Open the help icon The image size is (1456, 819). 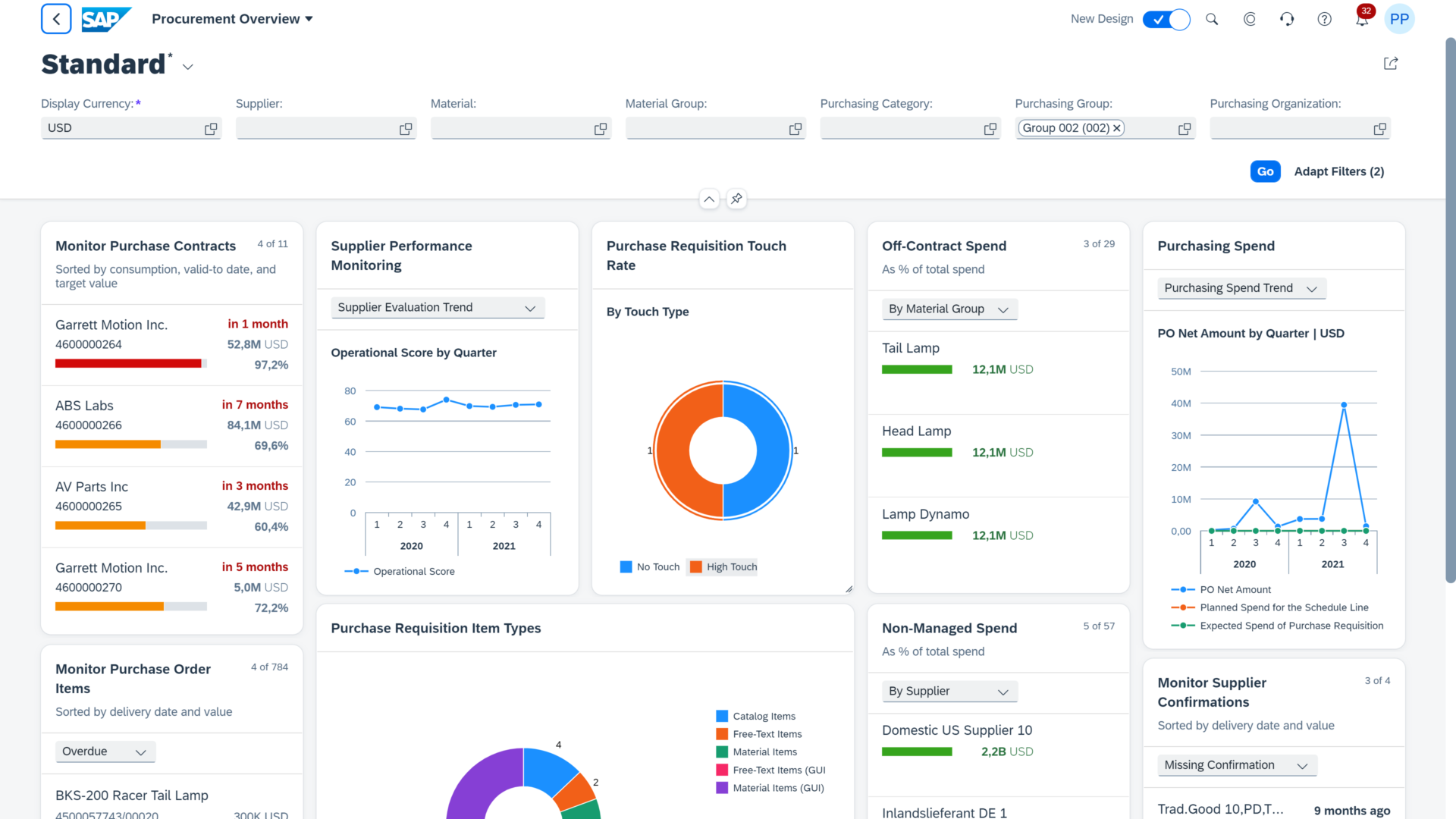(x=1324, y=19)
